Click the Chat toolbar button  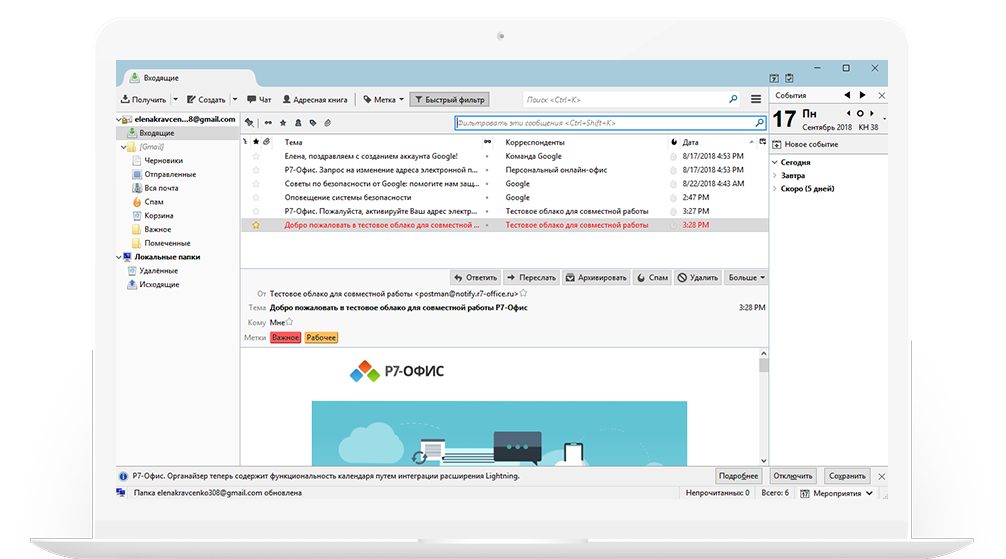tap(259, 100)
